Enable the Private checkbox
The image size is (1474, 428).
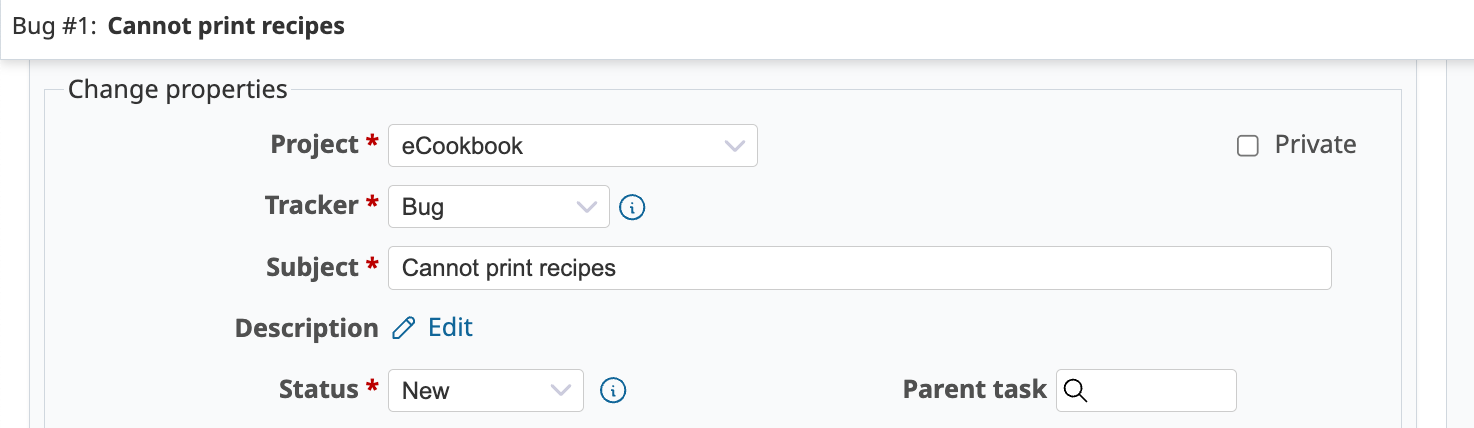click(1248, 146)
